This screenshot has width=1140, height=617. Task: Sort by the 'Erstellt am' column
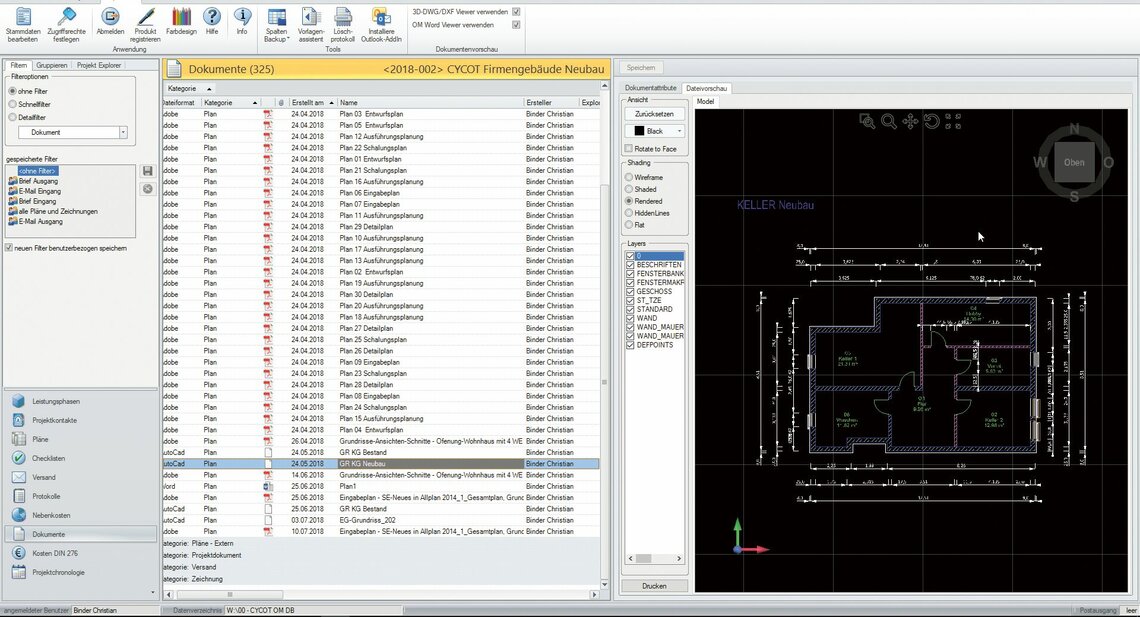tap(312, 102)
